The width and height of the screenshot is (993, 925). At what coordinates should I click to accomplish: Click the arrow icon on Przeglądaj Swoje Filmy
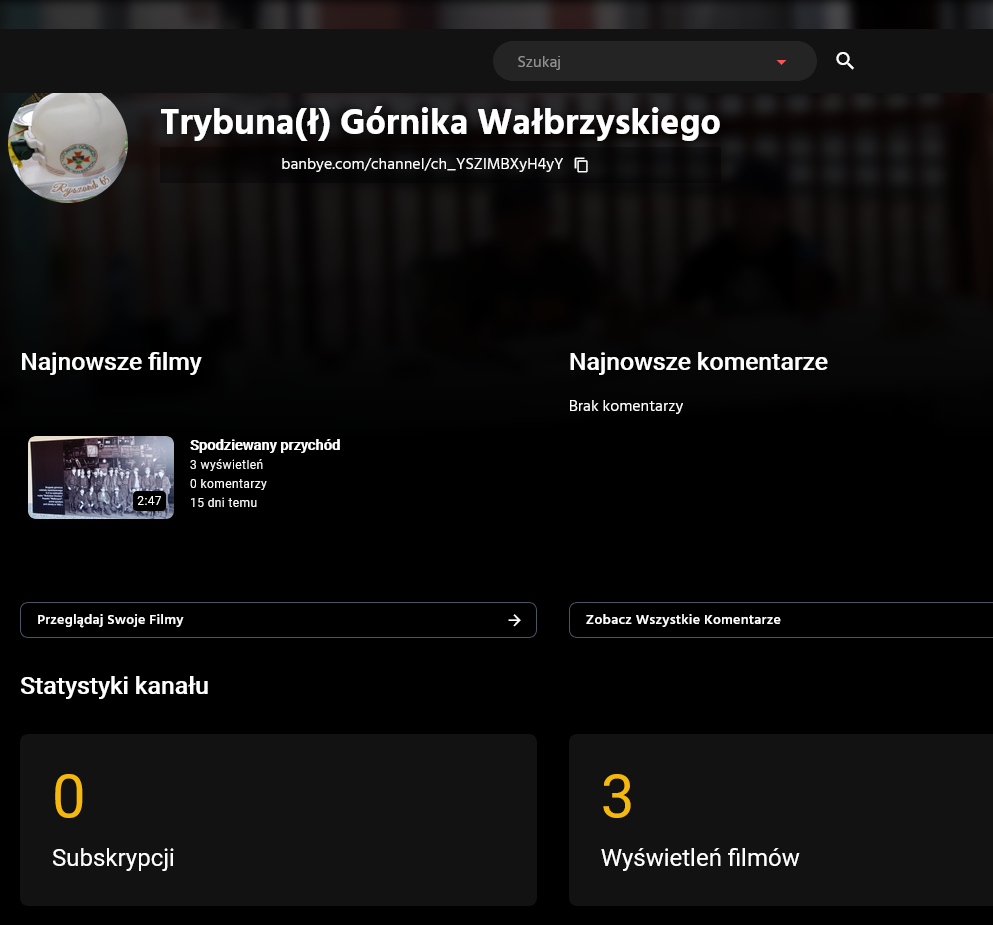[x=514, y=620]
